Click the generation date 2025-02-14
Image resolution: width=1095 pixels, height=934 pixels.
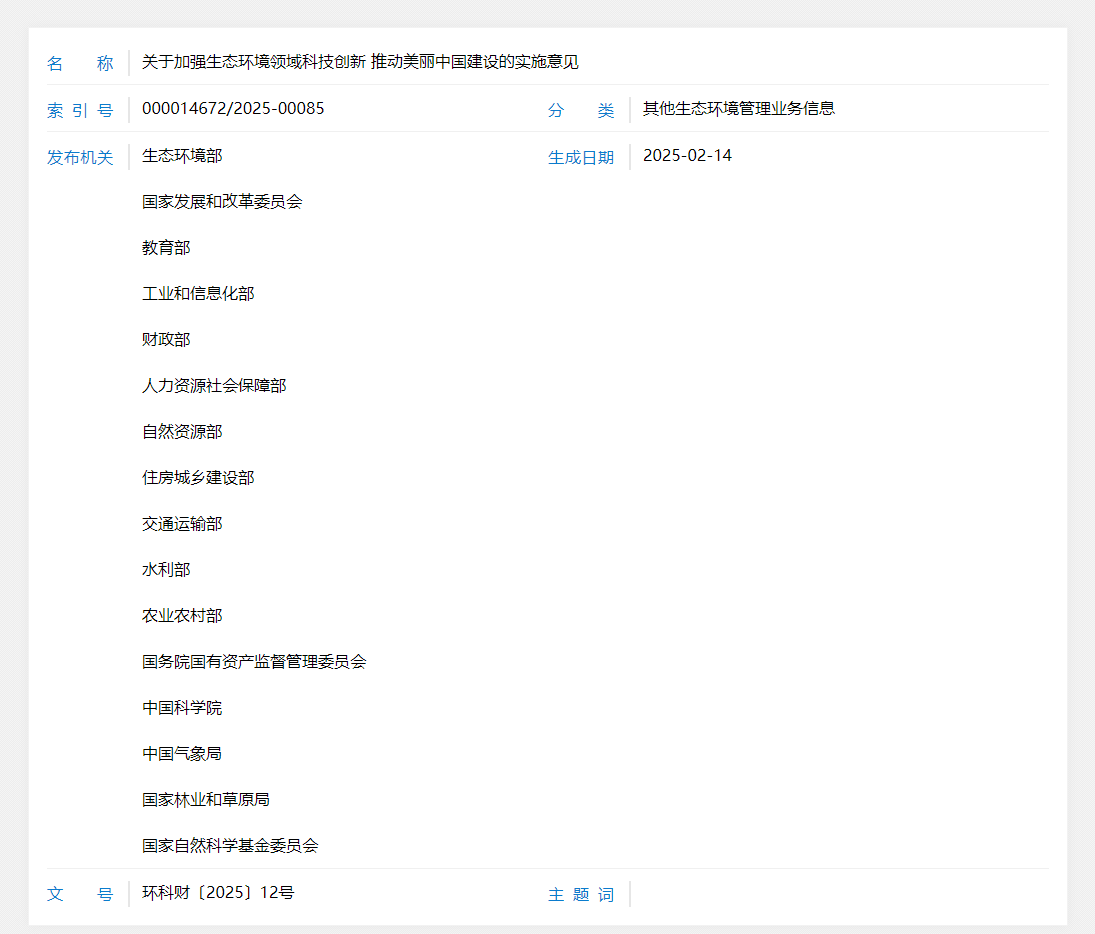click(687, 156)
